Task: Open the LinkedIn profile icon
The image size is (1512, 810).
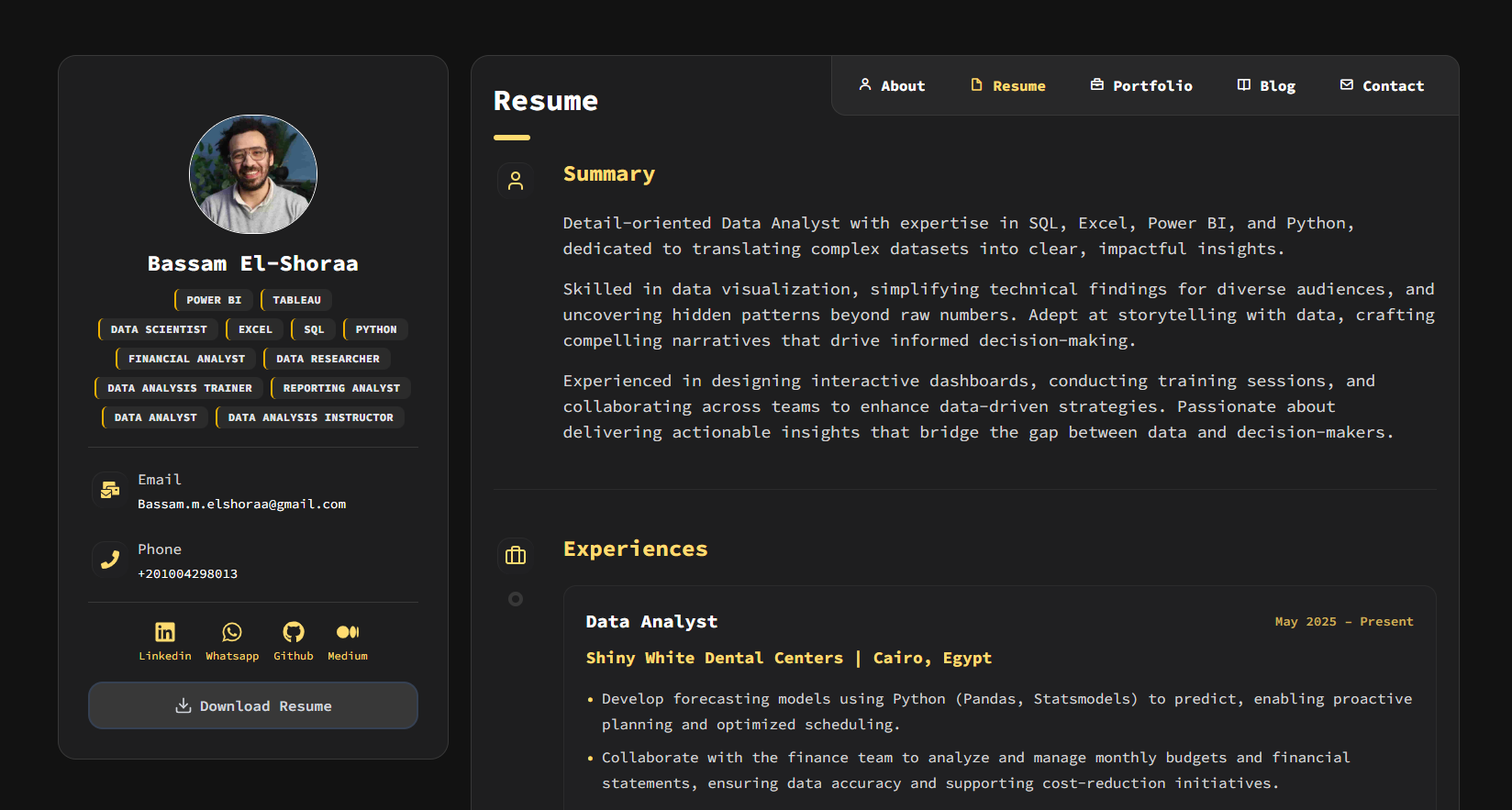Action: (165, 632)
